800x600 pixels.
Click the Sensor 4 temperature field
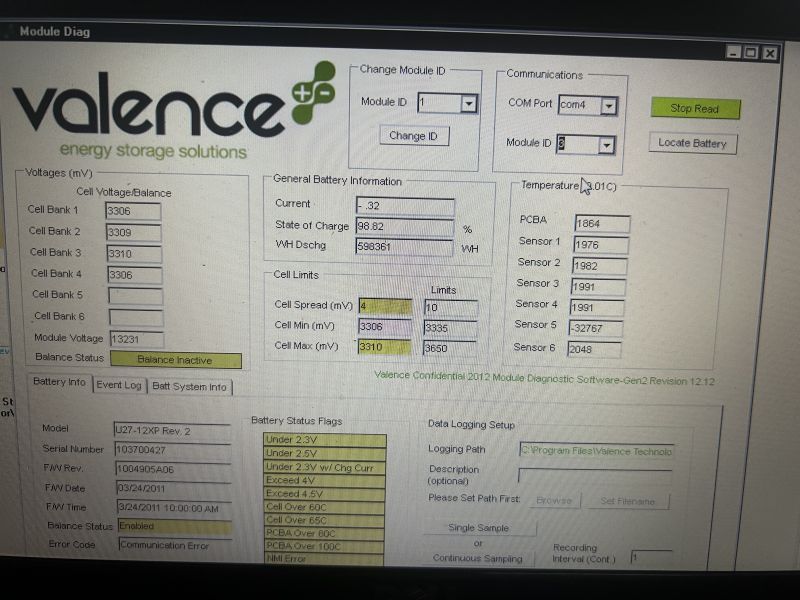(597, 308)
